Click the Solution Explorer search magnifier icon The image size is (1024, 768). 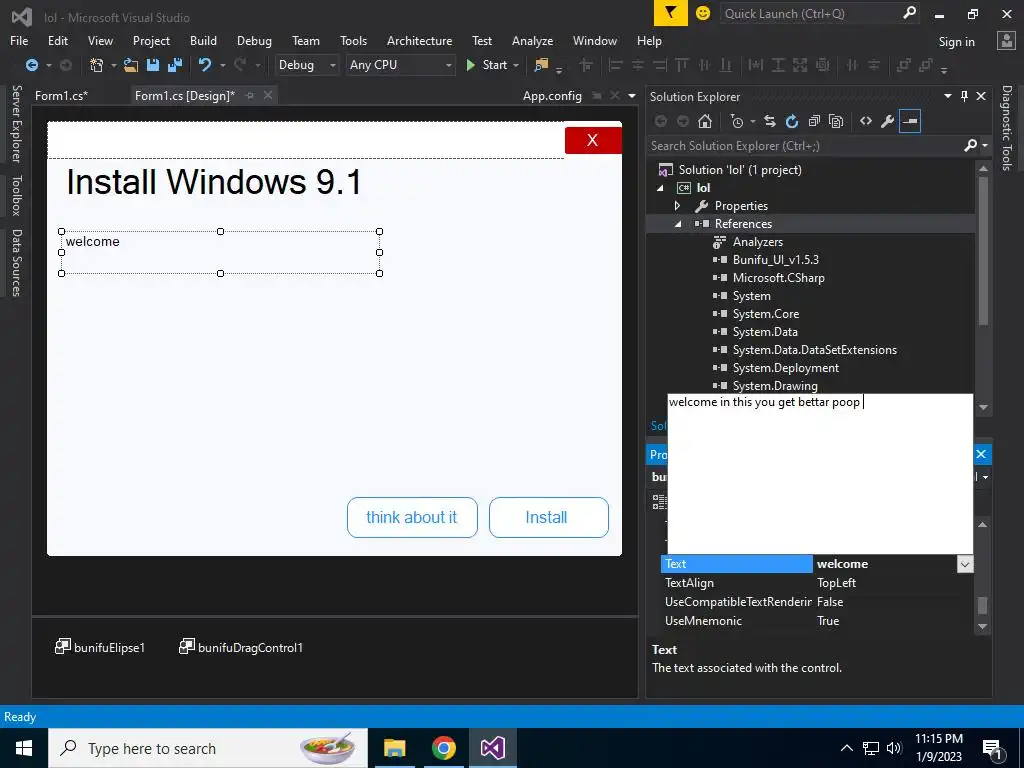pos(970,146)
